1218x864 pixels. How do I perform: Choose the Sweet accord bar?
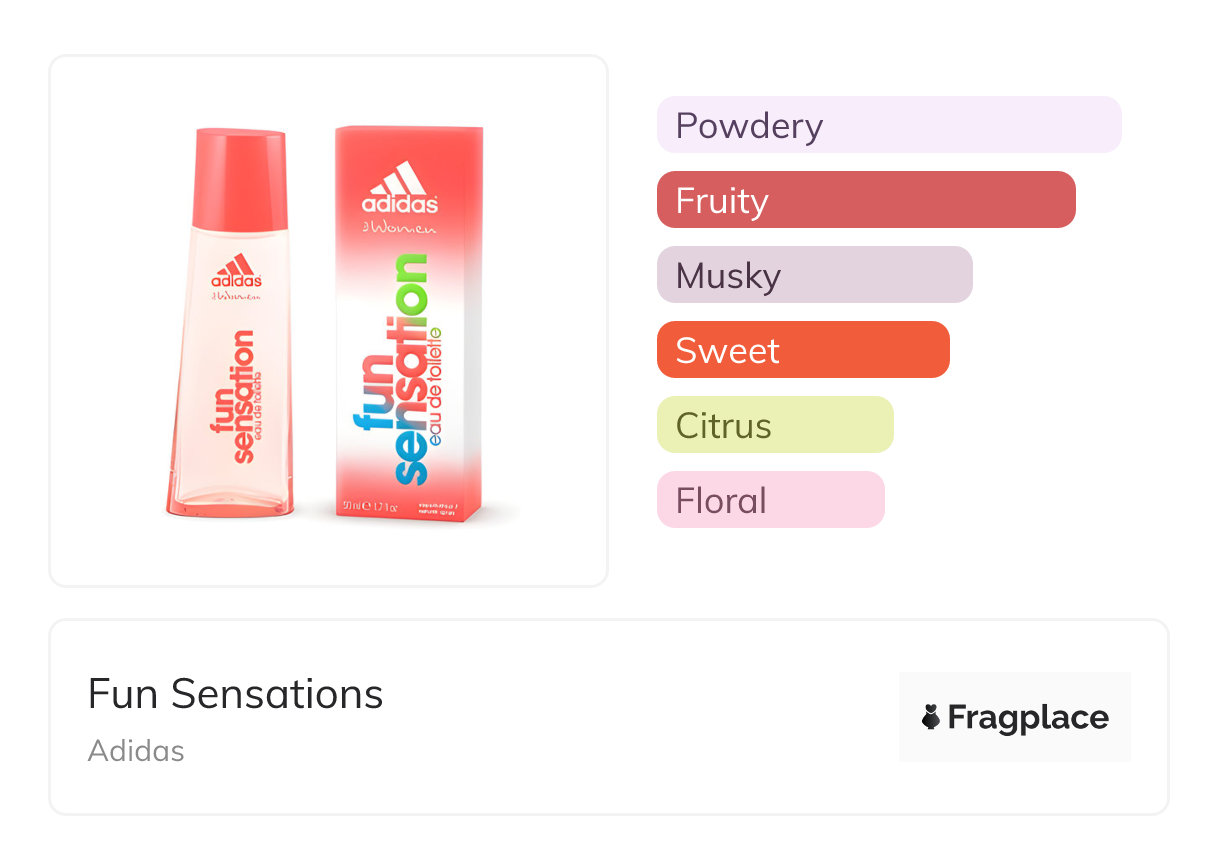coord(802,350)
